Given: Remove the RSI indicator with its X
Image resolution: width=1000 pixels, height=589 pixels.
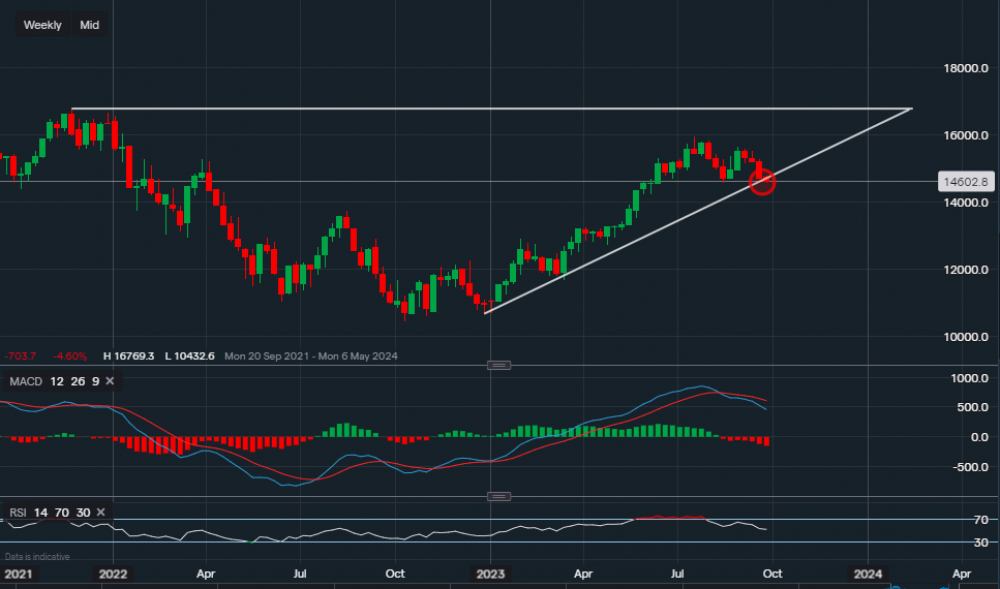Looking at the screenshot, I should coord(100,512).
